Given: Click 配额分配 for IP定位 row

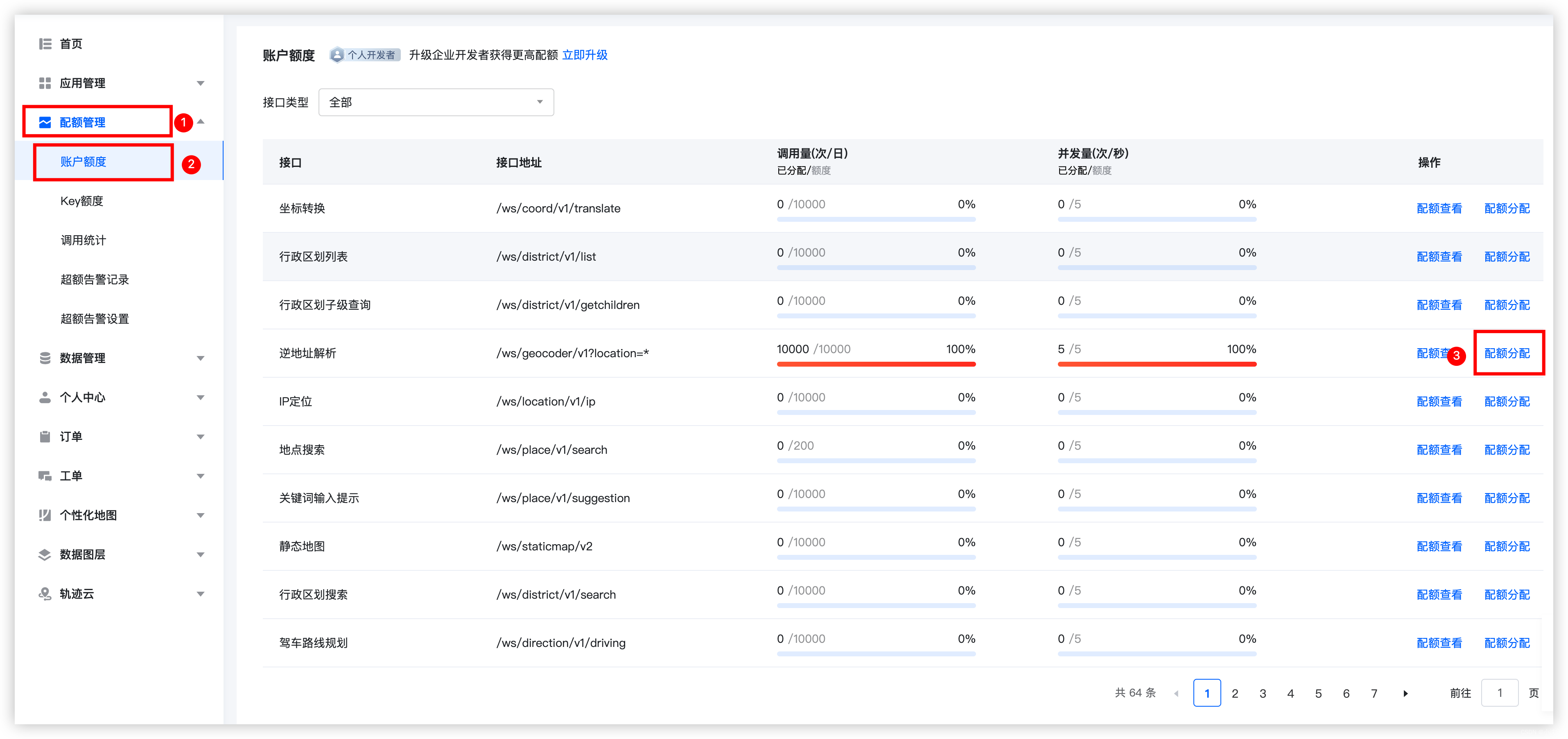Looking at the screenshot, I should [1507, 401].
